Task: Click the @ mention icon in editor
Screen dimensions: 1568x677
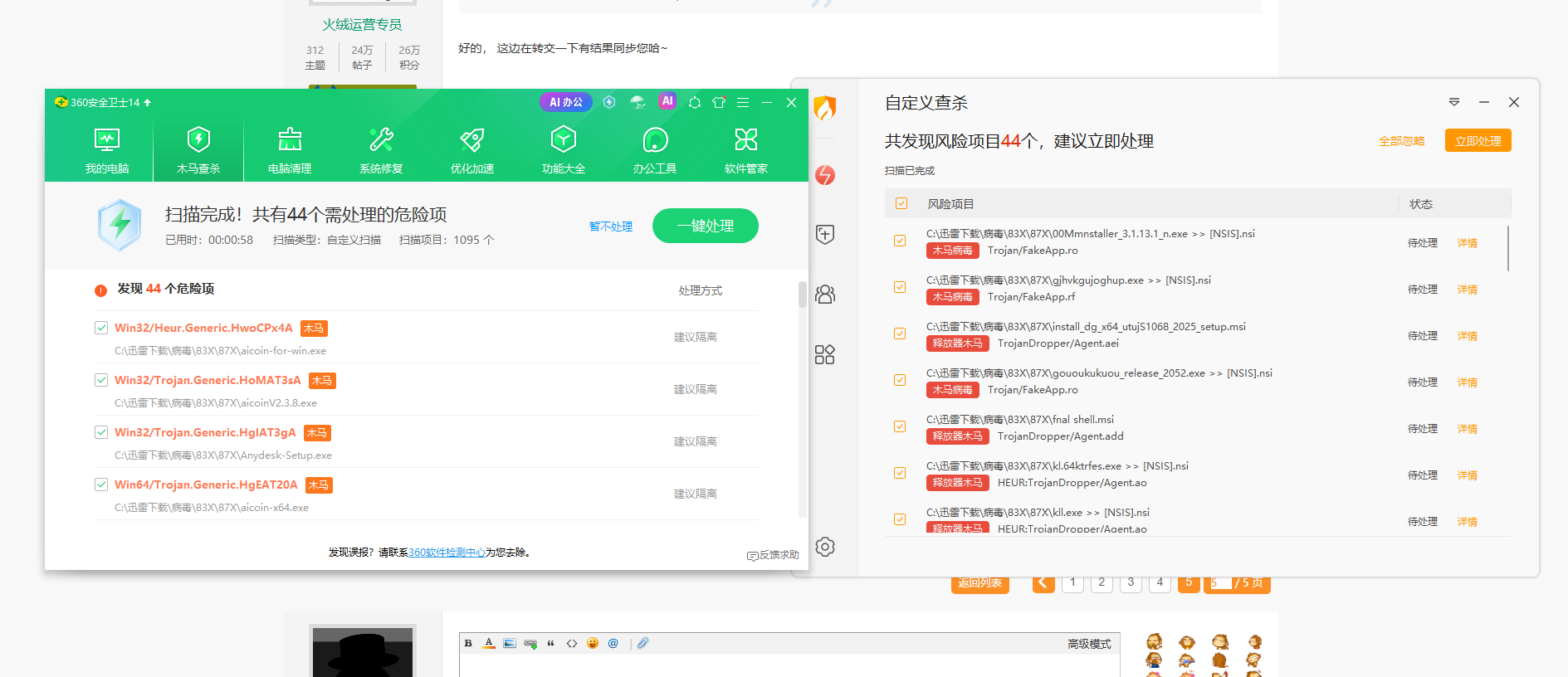Action: 613,643
